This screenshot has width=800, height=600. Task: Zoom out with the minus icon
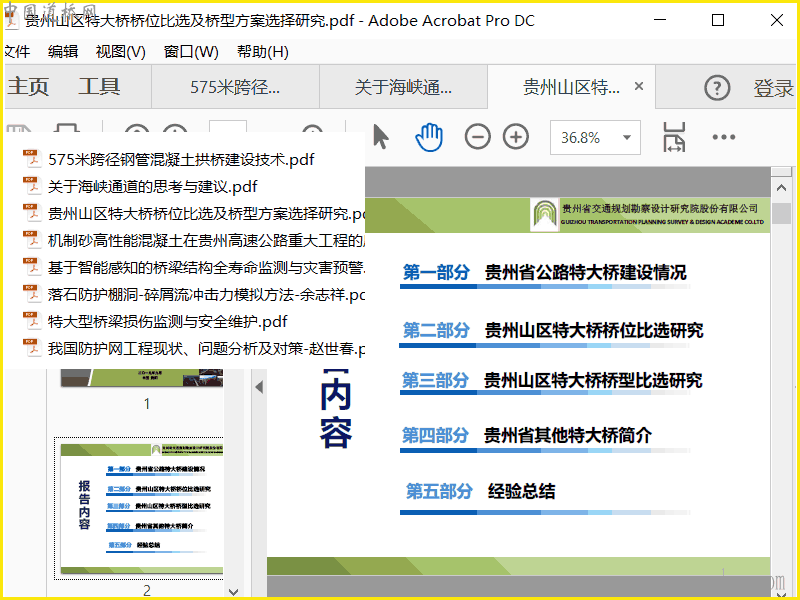pos(478,137)
